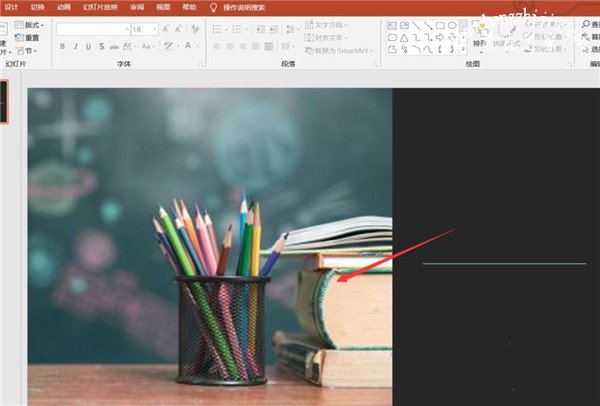Image resolution: width=600 pixels, height=406 pixels.
Task: Increase font size with the larger A icon
Action: (x=165, y=29)
